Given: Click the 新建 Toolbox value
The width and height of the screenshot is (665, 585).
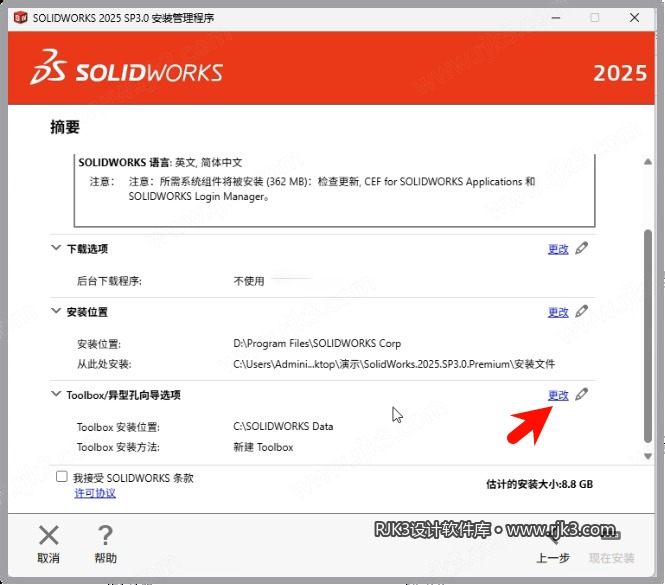Looking at the screenshot, I should tap(263, 447).
